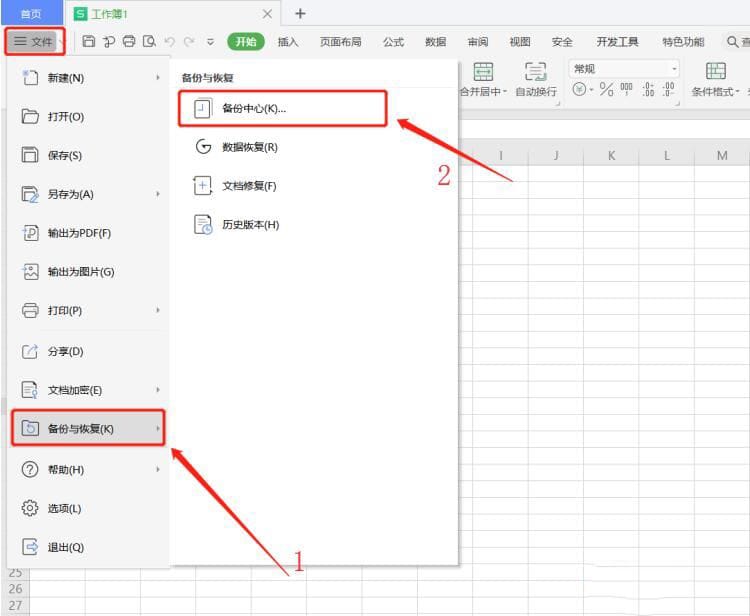Close the 工作簿1 document tab
Image resolution: width=750 pixels, height=616 pixels.
(x=267, y=14)
